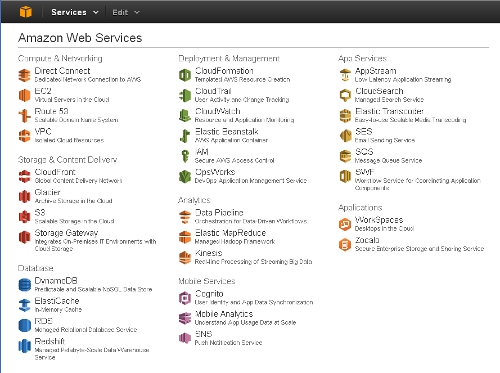This screenshot has width=500, height=373.
Task: Click the Route 53 icon
Action: [24, 116]
